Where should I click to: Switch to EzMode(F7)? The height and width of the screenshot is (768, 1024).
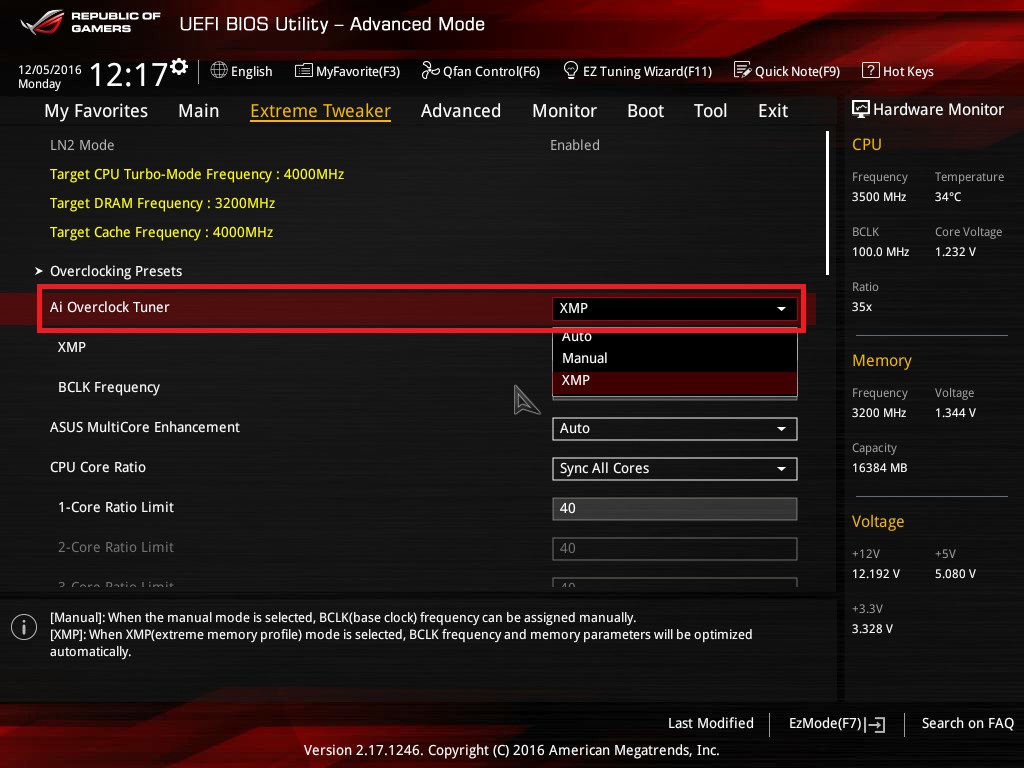tap(837, 724)
